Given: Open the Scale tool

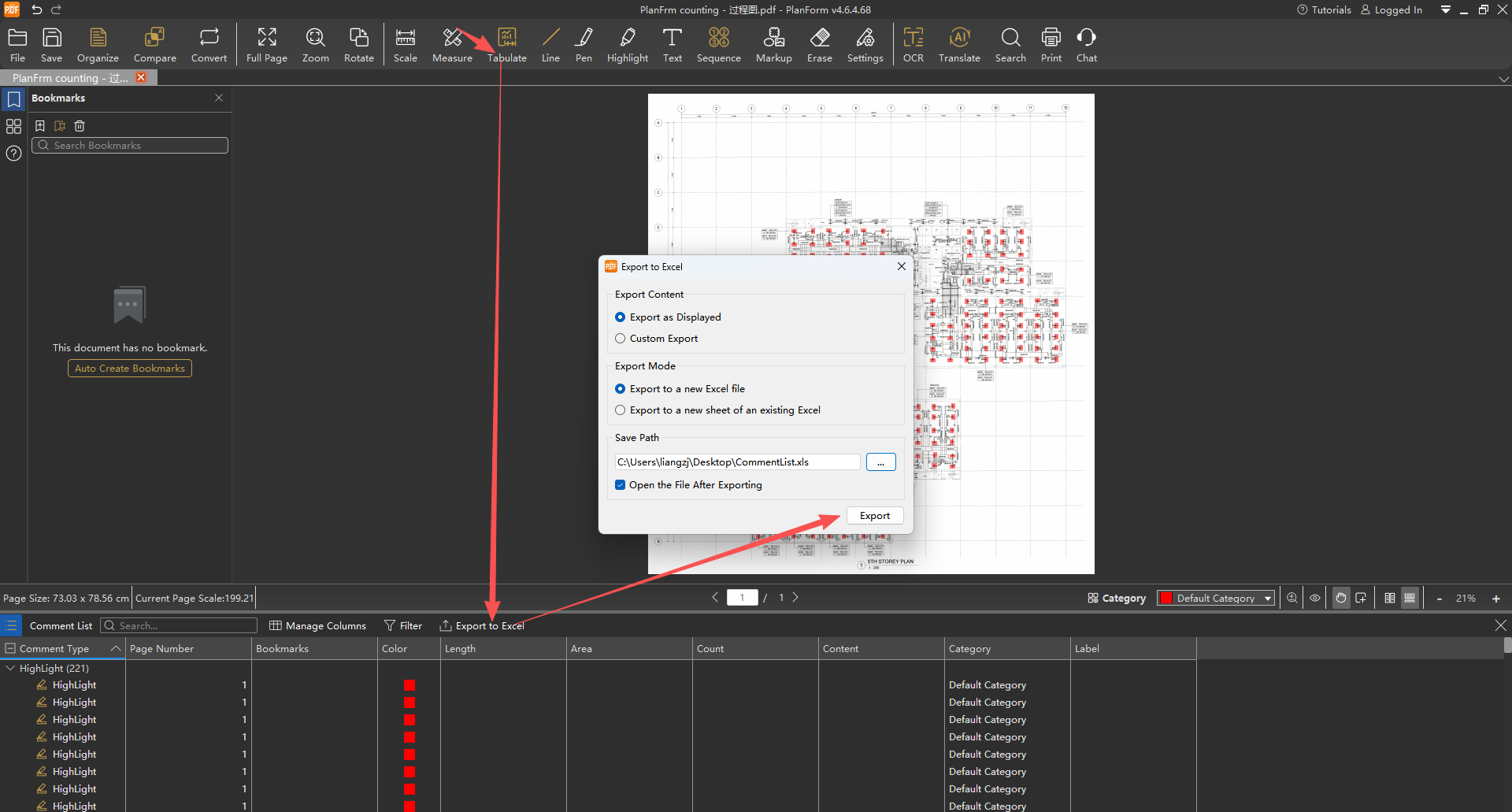Looking at the screenshot, I should pos(405,45).
